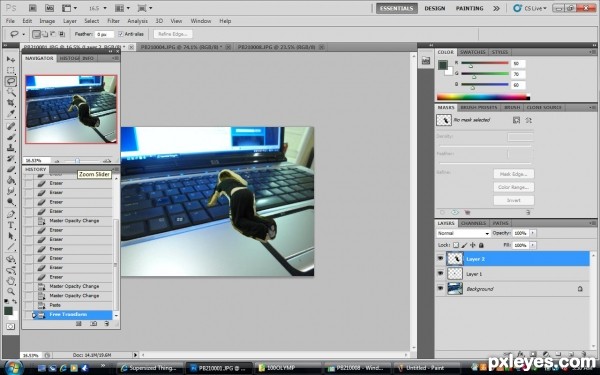Viewport: 600px width, 375px height.
Task: Select the Crop tool
Action: point(11,103)
